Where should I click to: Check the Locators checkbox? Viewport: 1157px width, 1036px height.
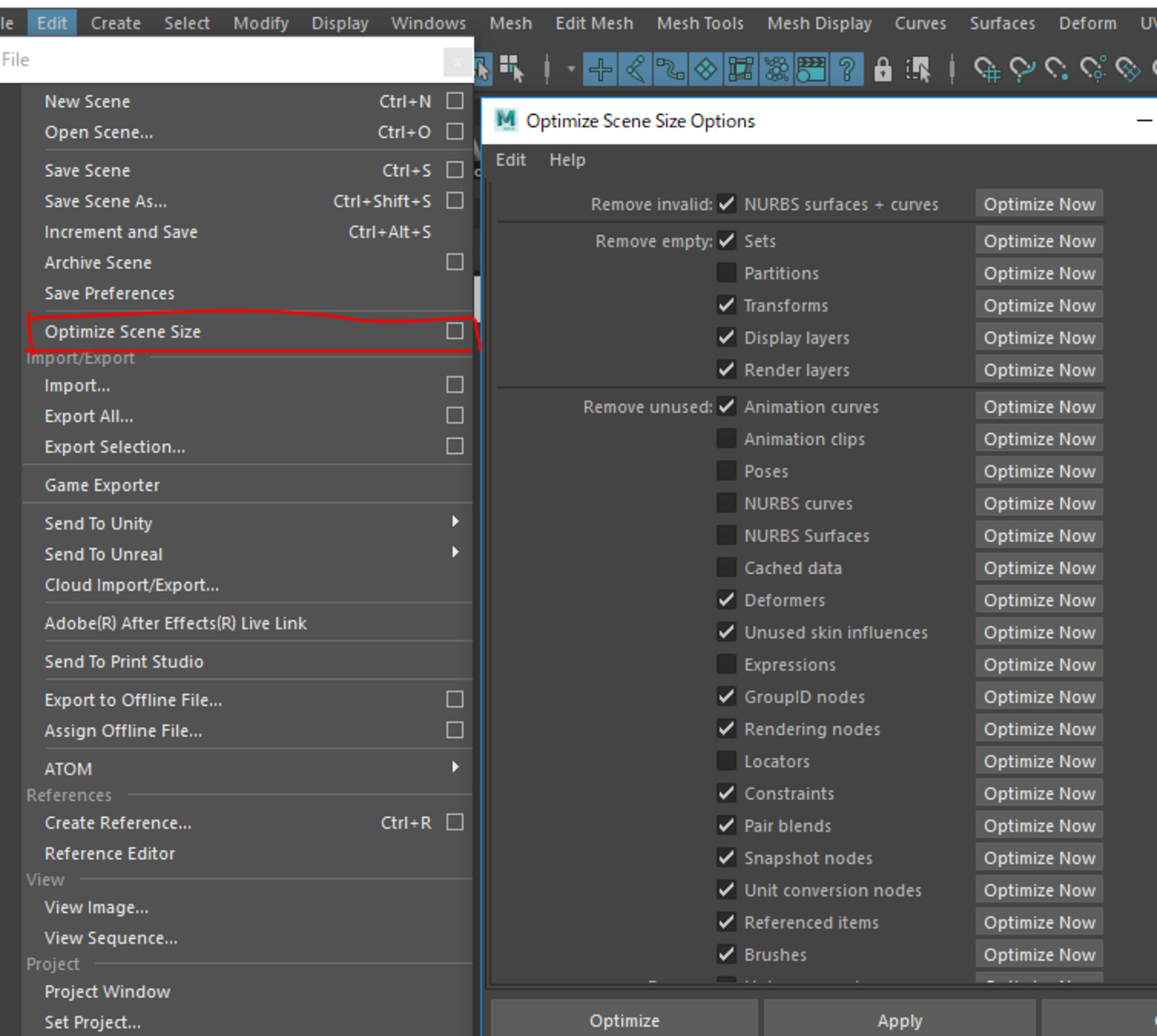point(726,761)
